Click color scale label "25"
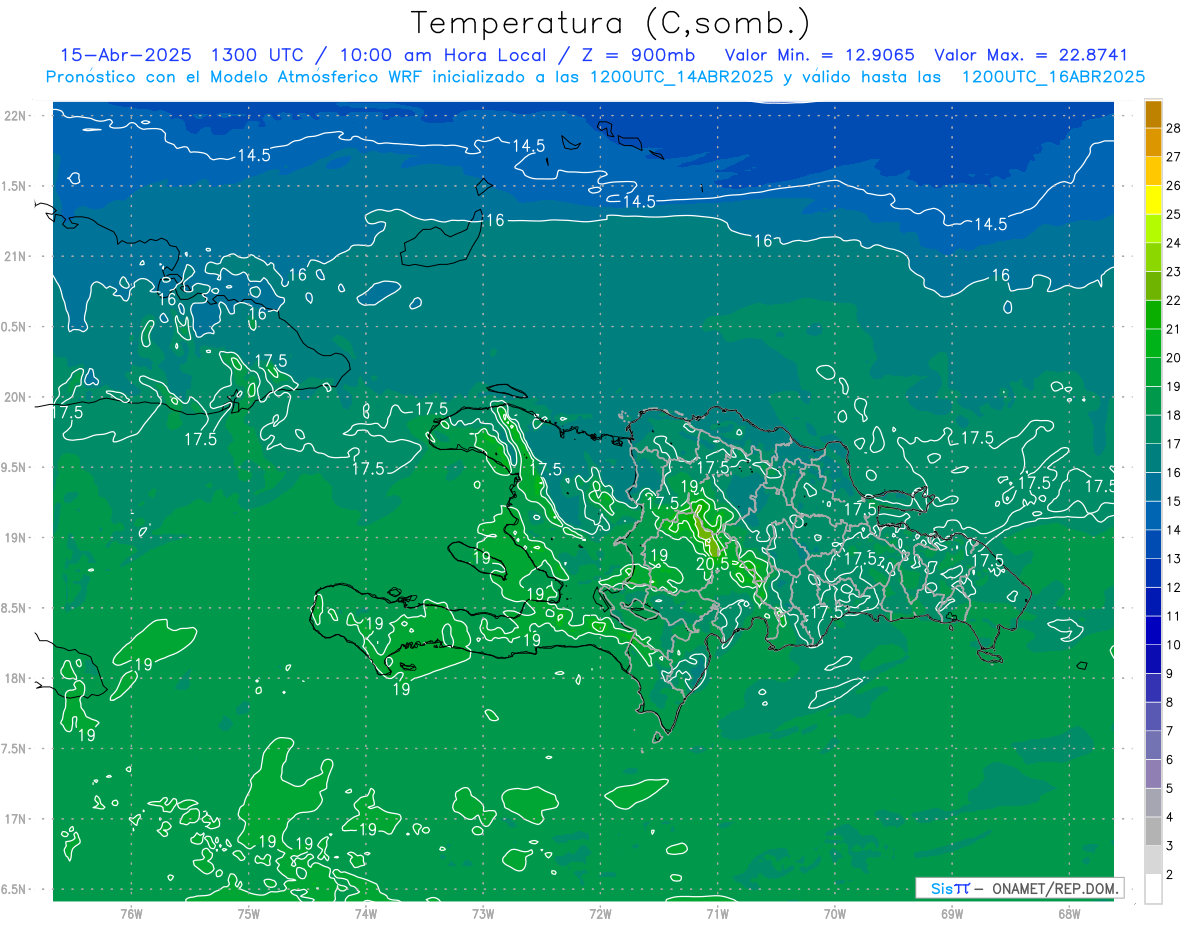Image resolution: width=1200 pixels, height=927 pixels. tap(1174, 214)
